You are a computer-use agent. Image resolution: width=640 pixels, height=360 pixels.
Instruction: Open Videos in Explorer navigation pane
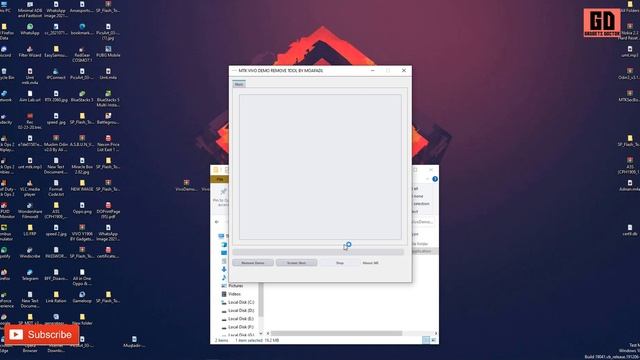click(234, 294)
